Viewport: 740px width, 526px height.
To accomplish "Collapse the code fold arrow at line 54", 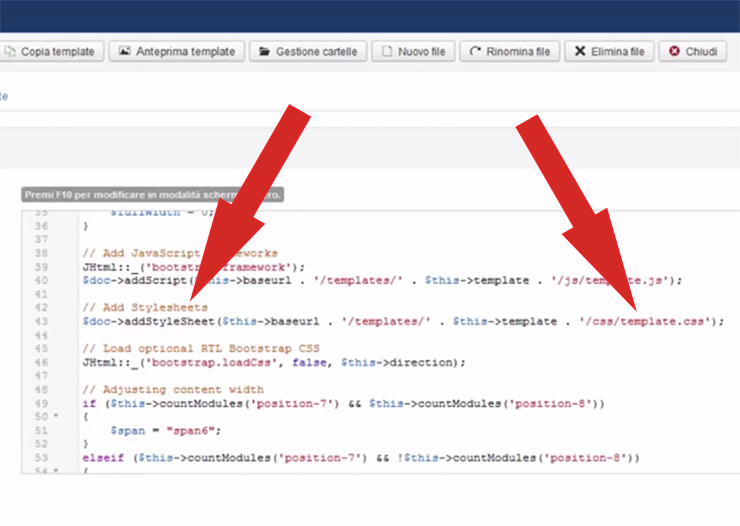I will [56, 470].
